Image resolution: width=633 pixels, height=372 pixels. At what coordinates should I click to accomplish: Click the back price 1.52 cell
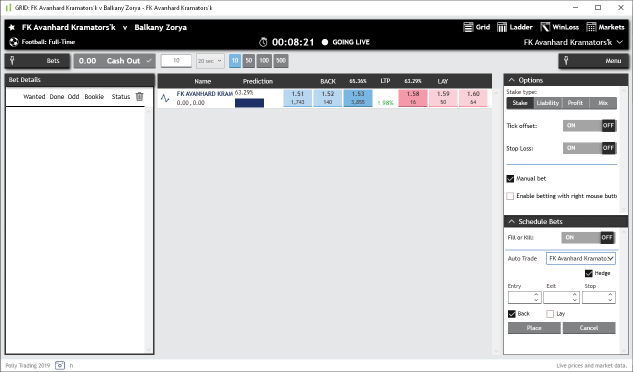[328, 98]
